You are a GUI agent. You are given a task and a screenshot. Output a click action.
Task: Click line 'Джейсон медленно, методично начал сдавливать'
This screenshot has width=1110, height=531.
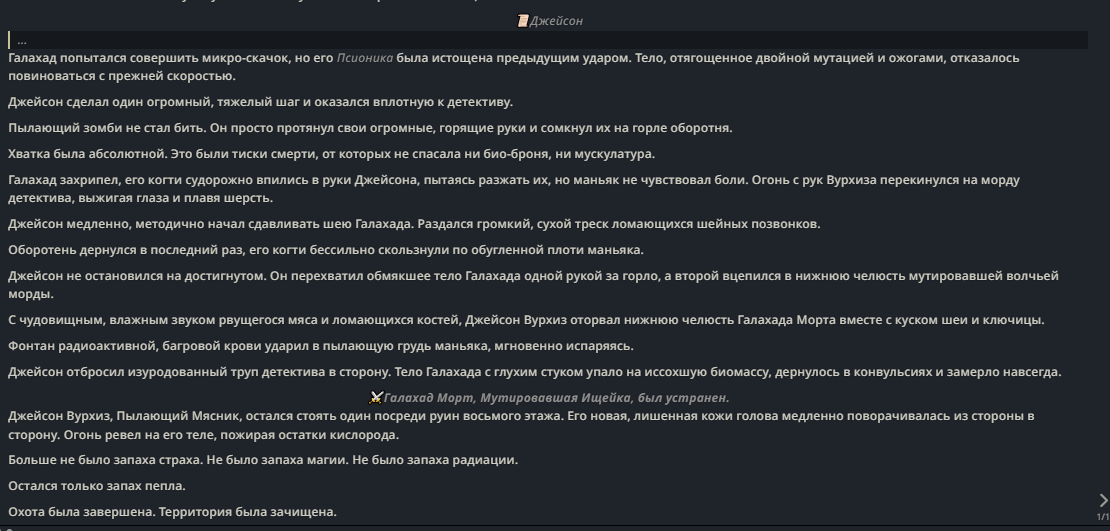tap(414, 224)
